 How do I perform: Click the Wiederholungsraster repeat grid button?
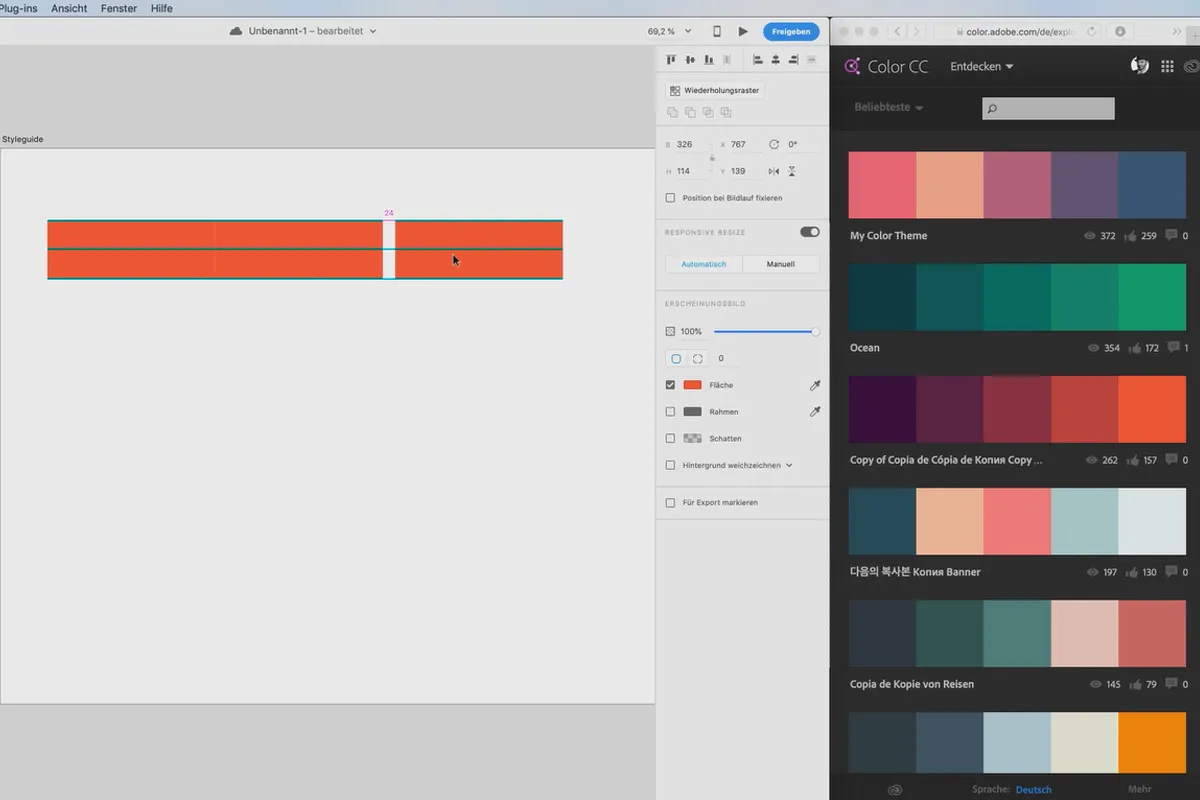(715, 90)
